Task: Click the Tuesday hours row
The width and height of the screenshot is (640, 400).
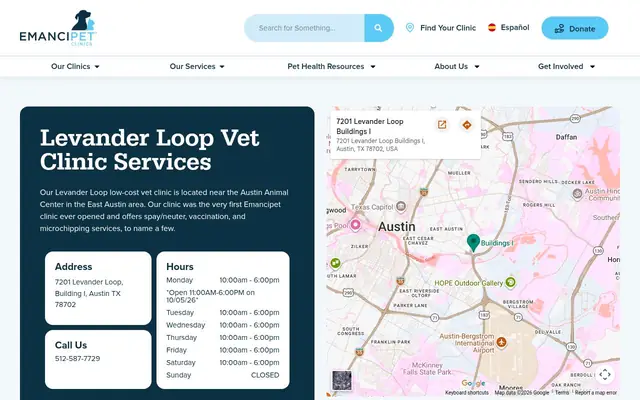Action: pos(223,313)
